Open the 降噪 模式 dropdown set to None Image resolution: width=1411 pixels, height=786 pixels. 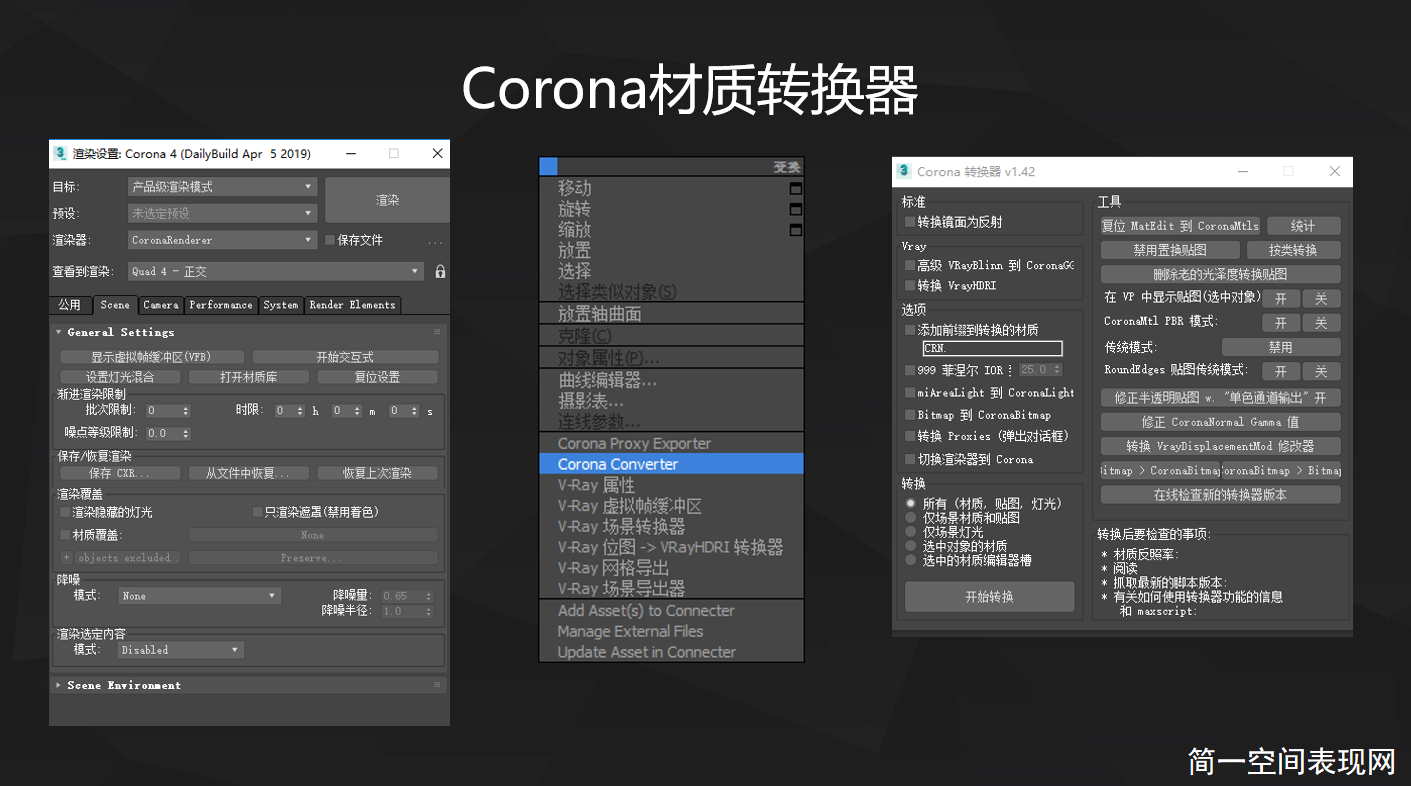(198, 596)
